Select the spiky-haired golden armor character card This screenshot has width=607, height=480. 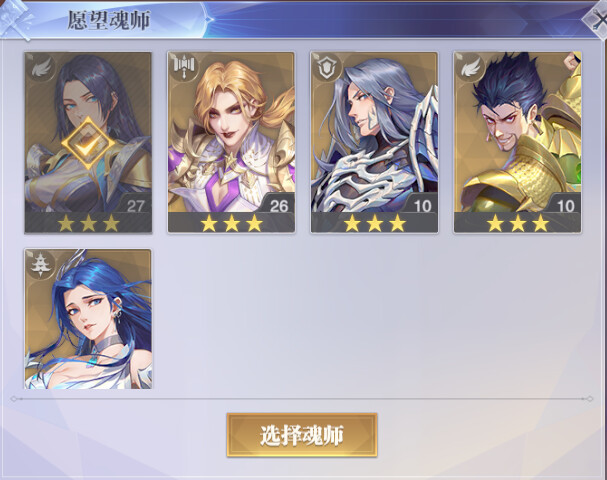(x=518, y=142)
